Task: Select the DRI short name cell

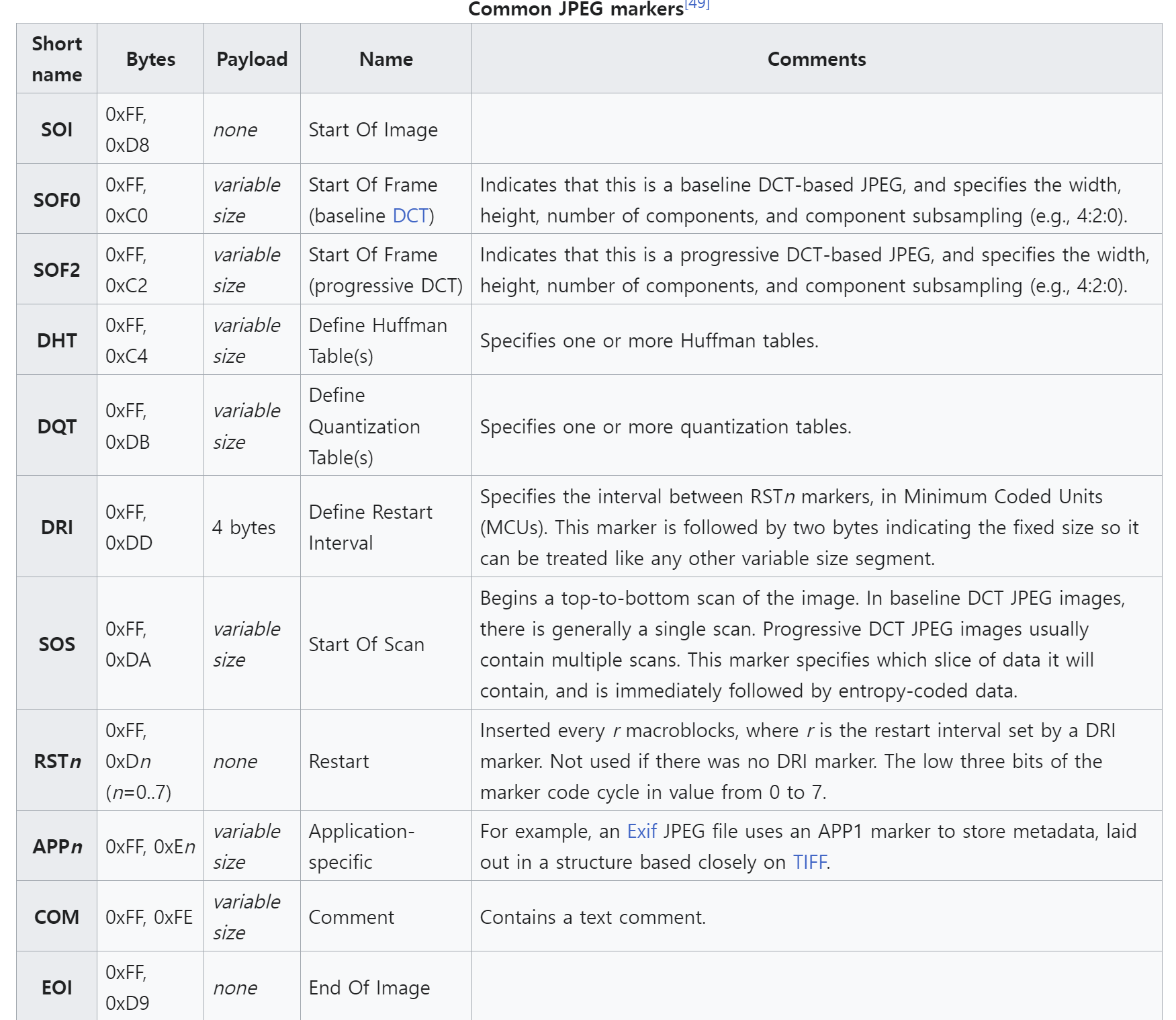Action: pos(57,527)
